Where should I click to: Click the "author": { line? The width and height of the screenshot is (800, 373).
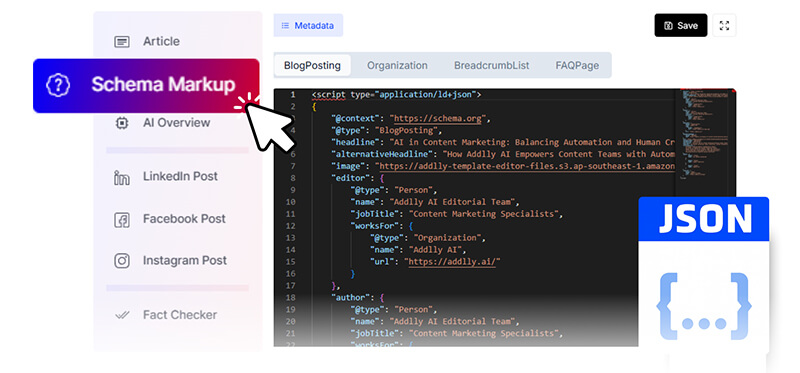point(357,297)
